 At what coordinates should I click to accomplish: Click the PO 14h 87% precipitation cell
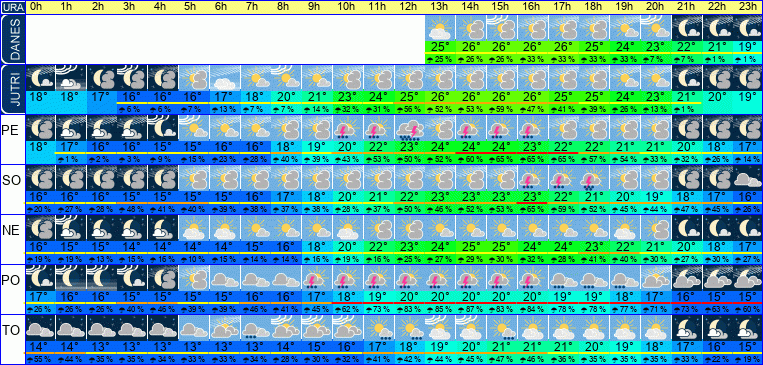471,310
